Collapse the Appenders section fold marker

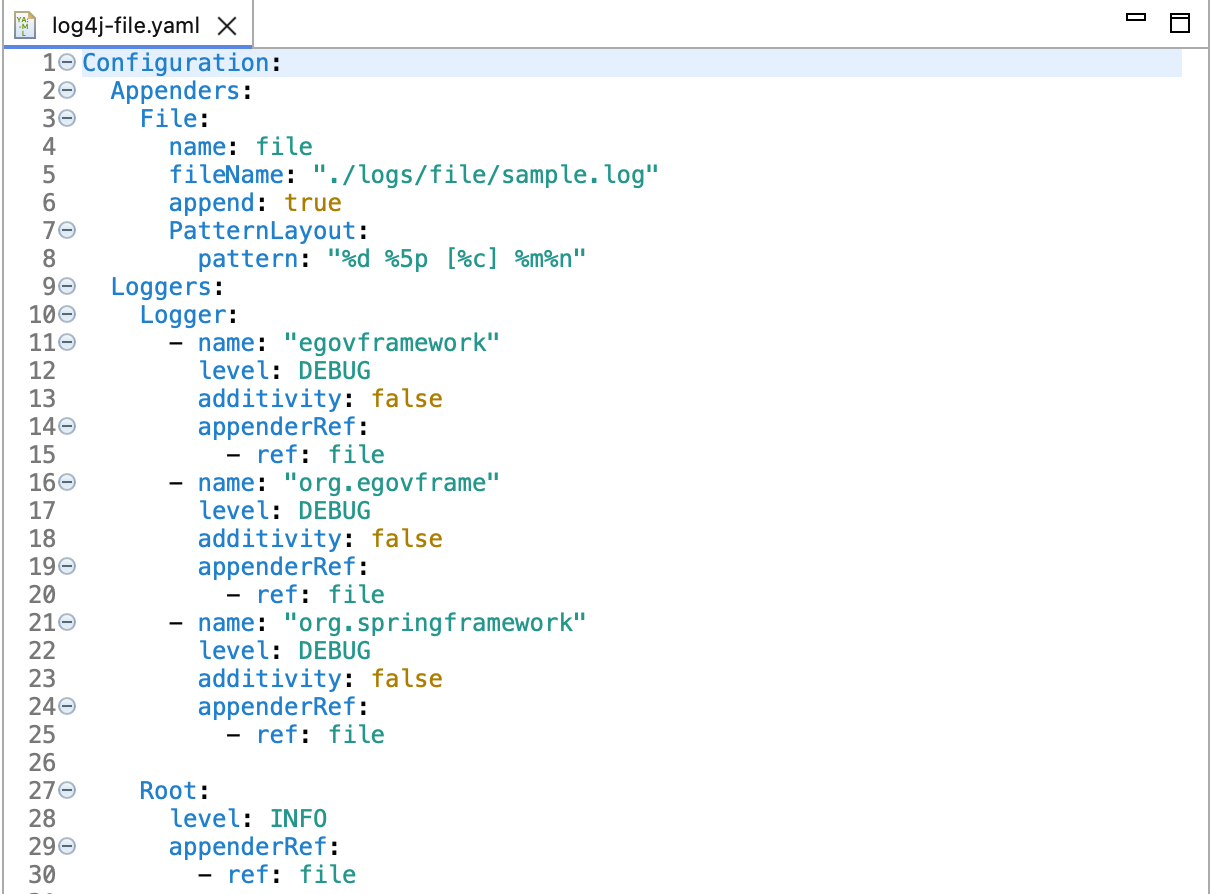coord(65,90)
